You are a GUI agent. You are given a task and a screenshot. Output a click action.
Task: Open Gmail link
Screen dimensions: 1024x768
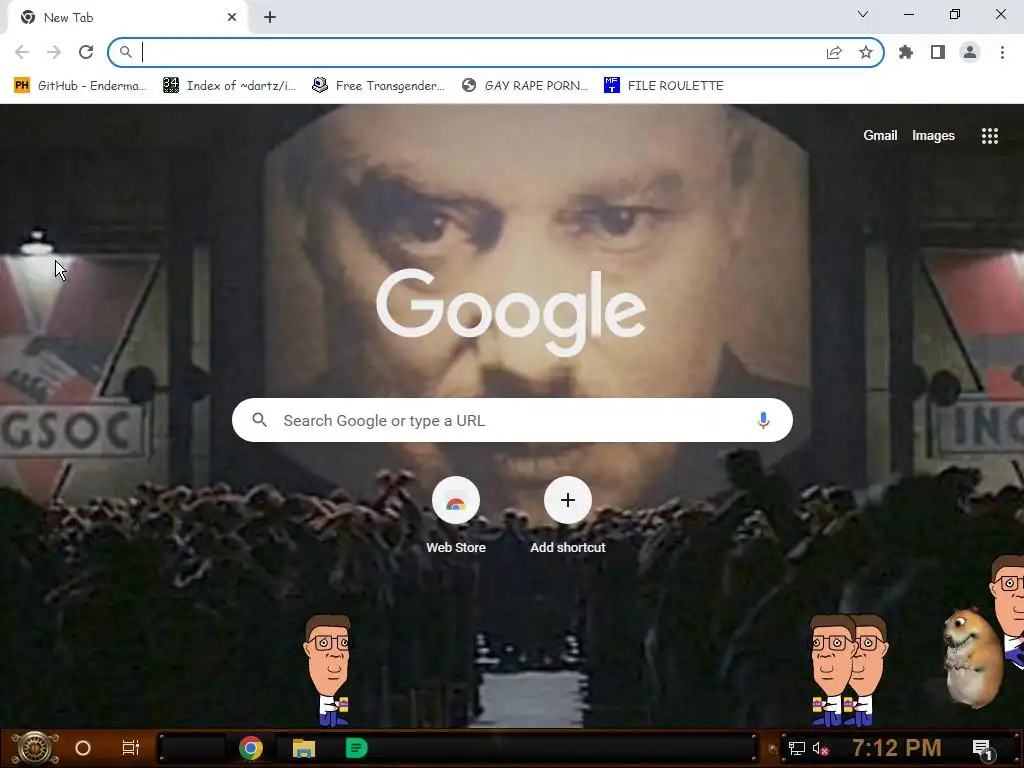coord(880,135)
